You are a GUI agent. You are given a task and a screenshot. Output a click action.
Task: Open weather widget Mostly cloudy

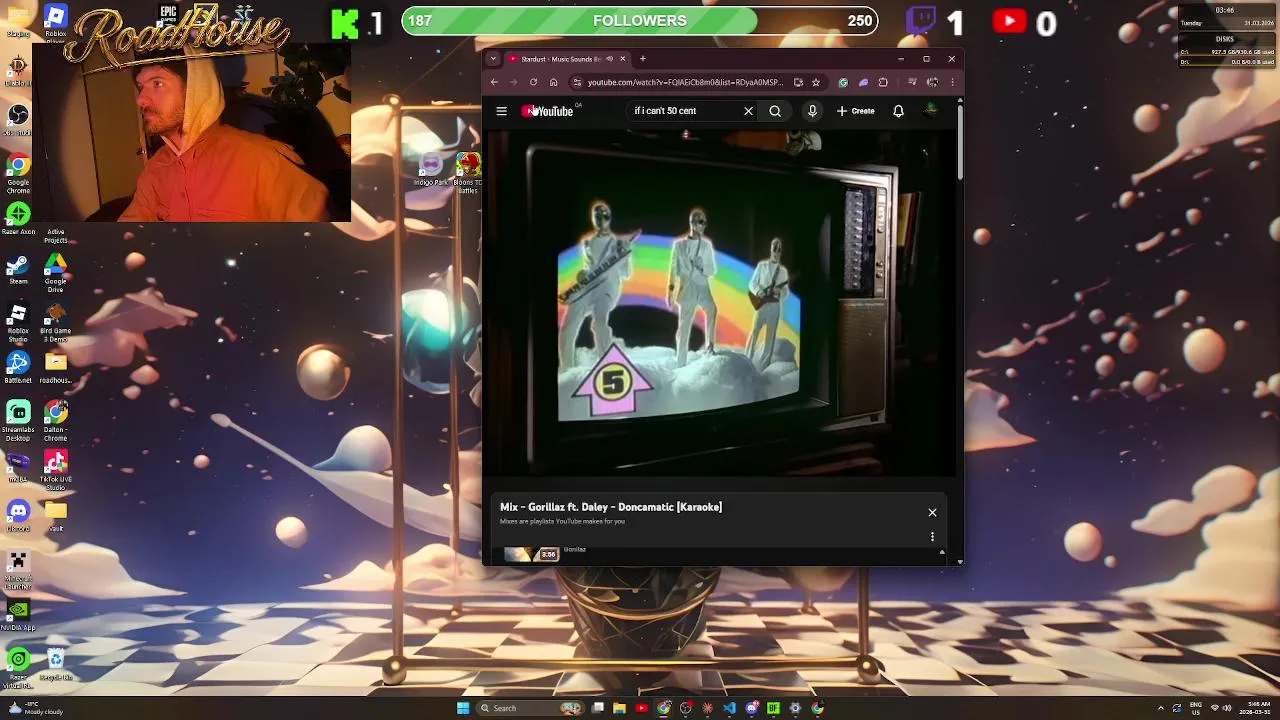pyautogui.click(x=34, y=708)
